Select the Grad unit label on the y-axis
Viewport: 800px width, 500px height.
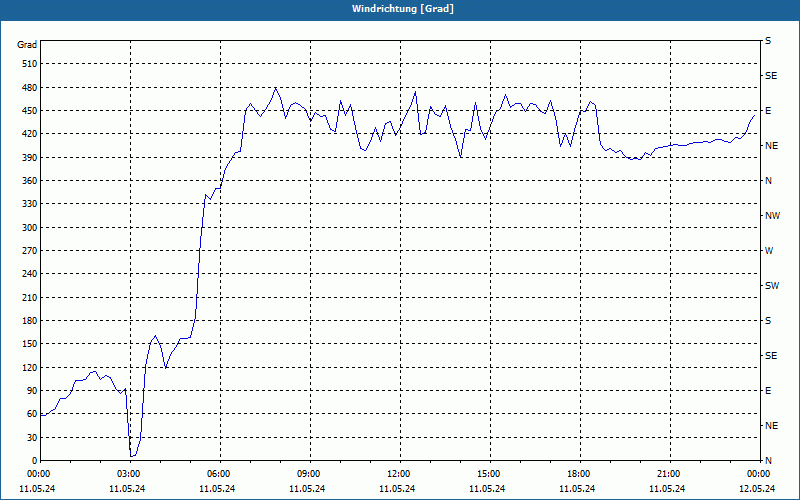pos(27,45)
